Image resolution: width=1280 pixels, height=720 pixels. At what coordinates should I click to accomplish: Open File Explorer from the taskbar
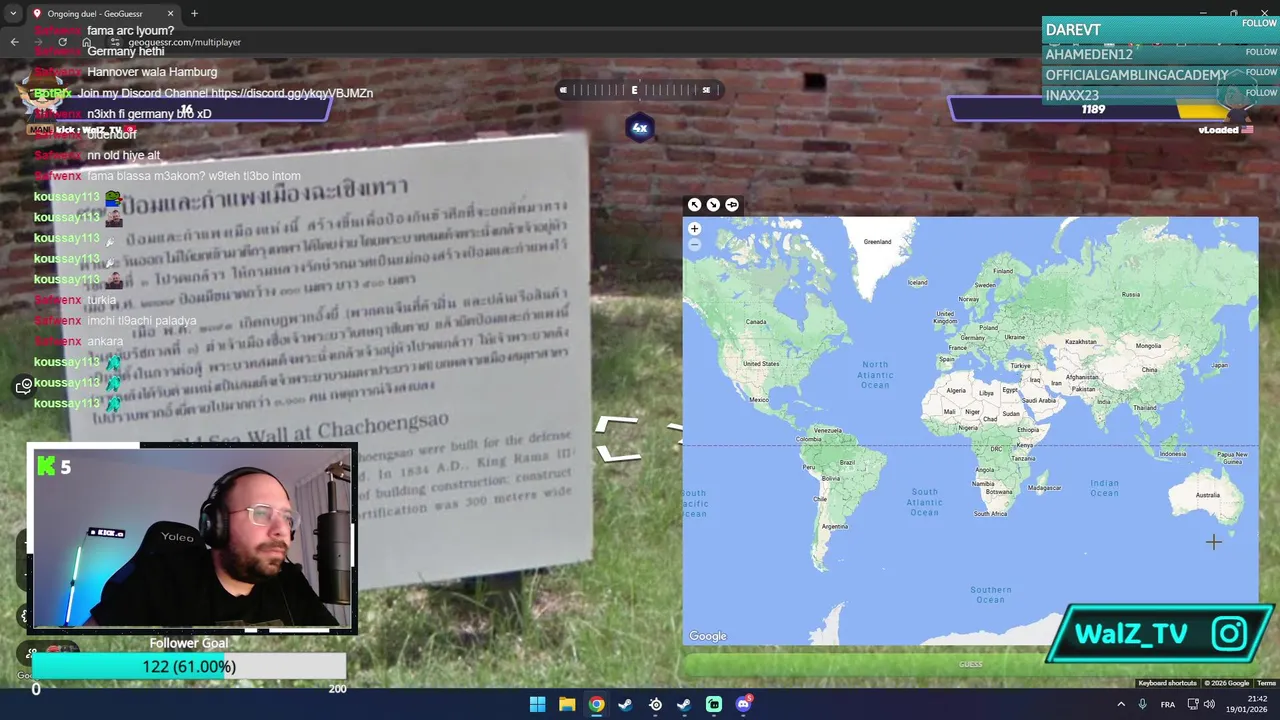(567, 704)
